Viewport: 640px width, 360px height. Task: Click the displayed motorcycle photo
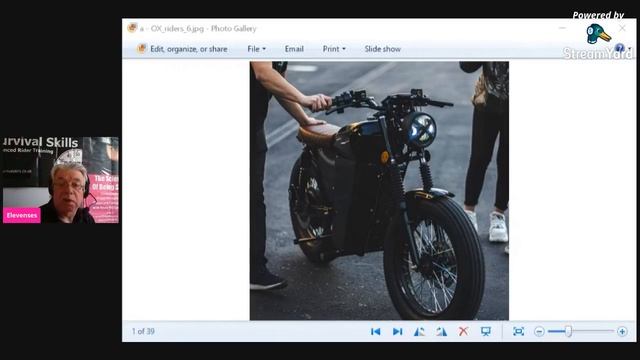(x=379, y=191)
